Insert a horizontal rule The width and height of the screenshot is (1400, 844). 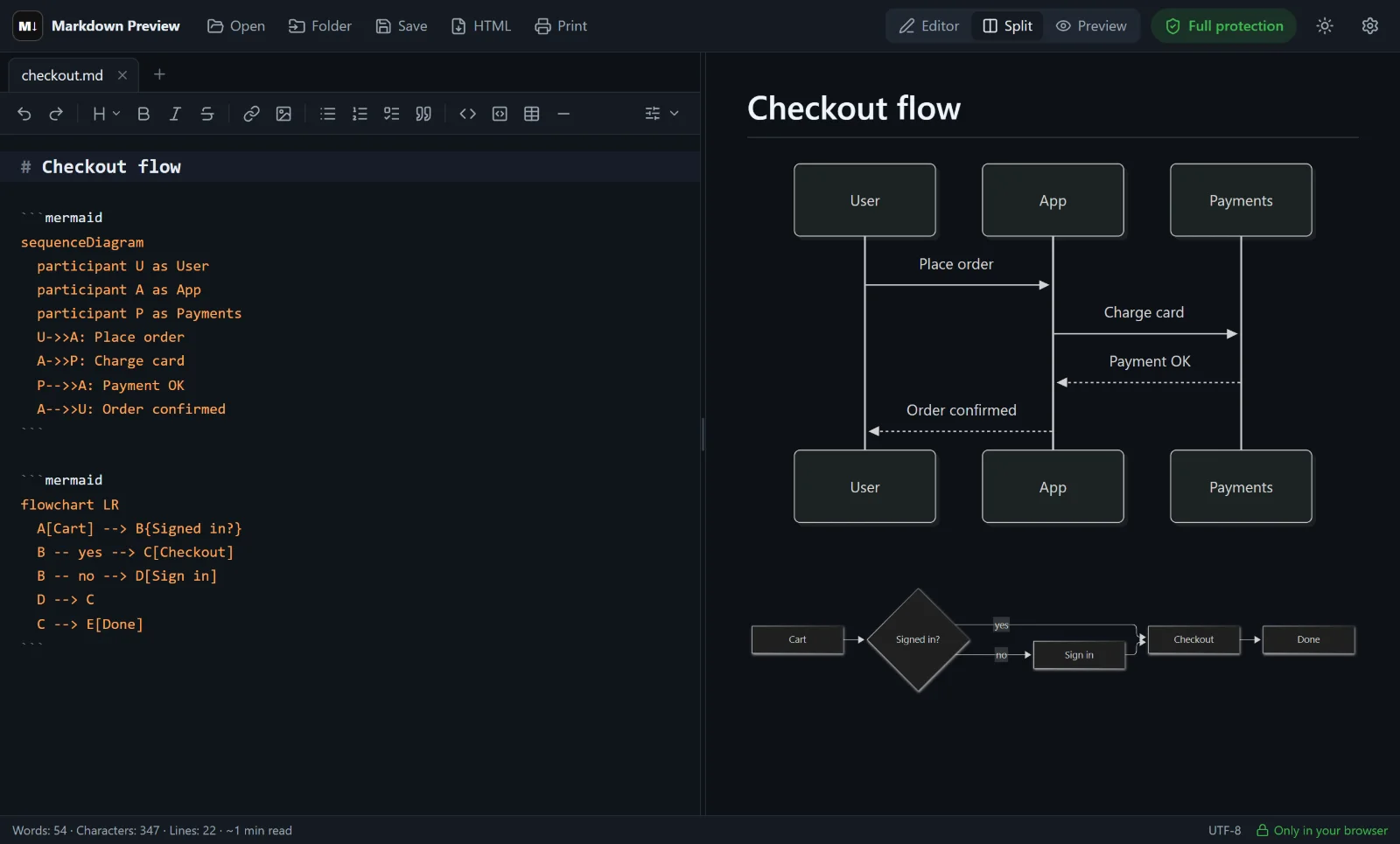point(563,114)
